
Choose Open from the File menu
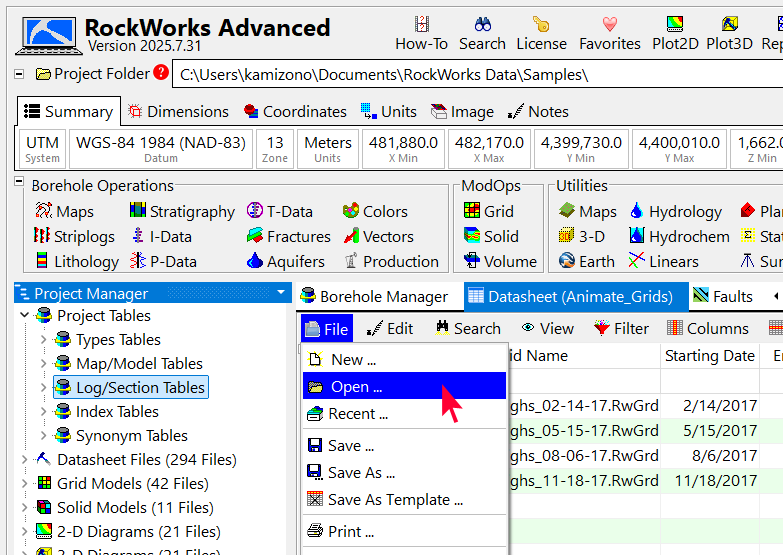tap(356, 386)
